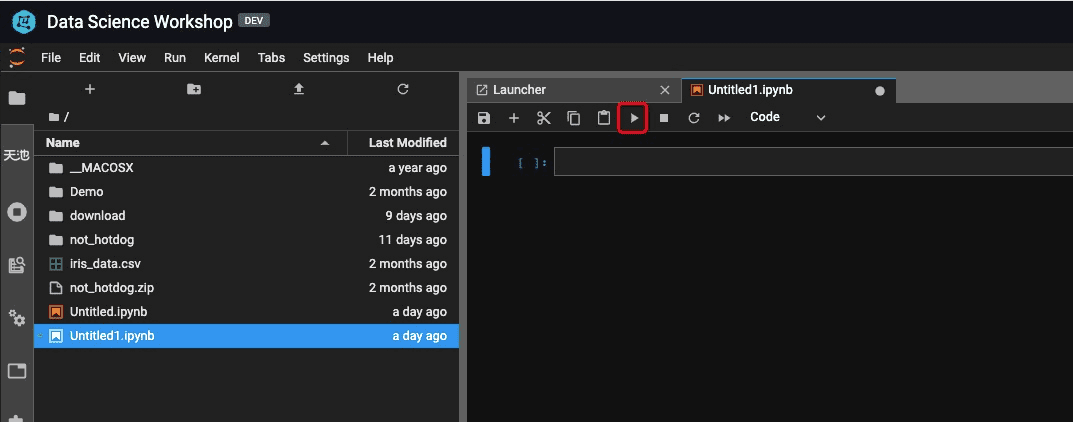Click "a year ago" for __MACOSX
This screenshot has height=422, width=1073.
click(417, 168)
